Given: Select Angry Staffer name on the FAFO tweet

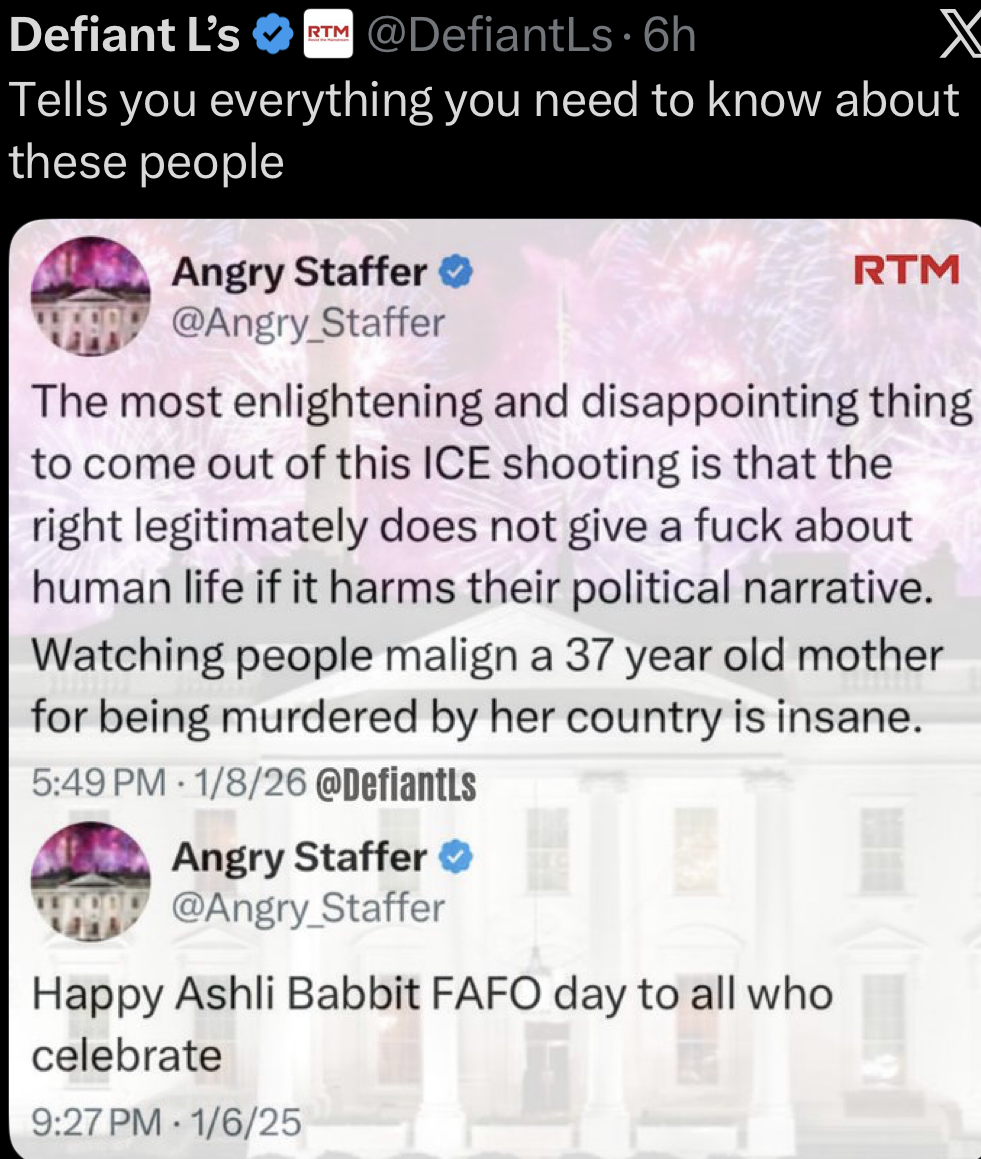Looking at the screenshot, I should pos(299,857).
